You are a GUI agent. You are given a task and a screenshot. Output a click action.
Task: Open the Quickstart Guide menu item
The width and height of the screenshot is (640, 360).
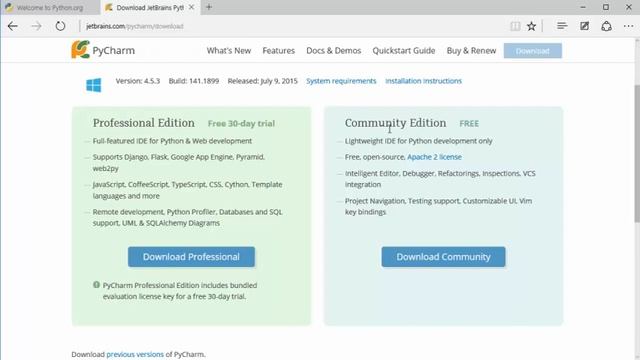(404, 51)
